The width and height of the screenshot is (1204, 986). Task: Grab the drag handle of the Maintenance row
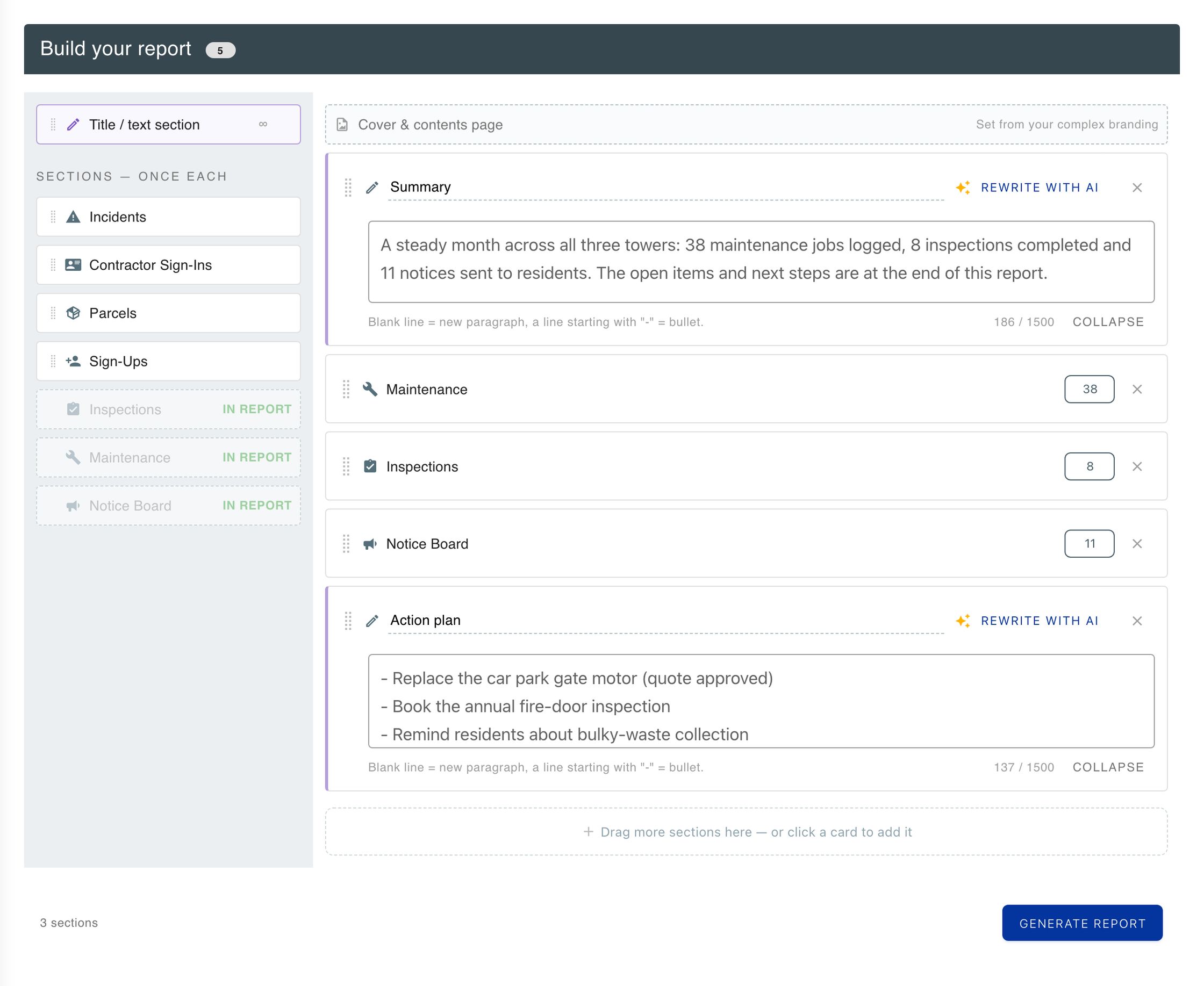346,389
